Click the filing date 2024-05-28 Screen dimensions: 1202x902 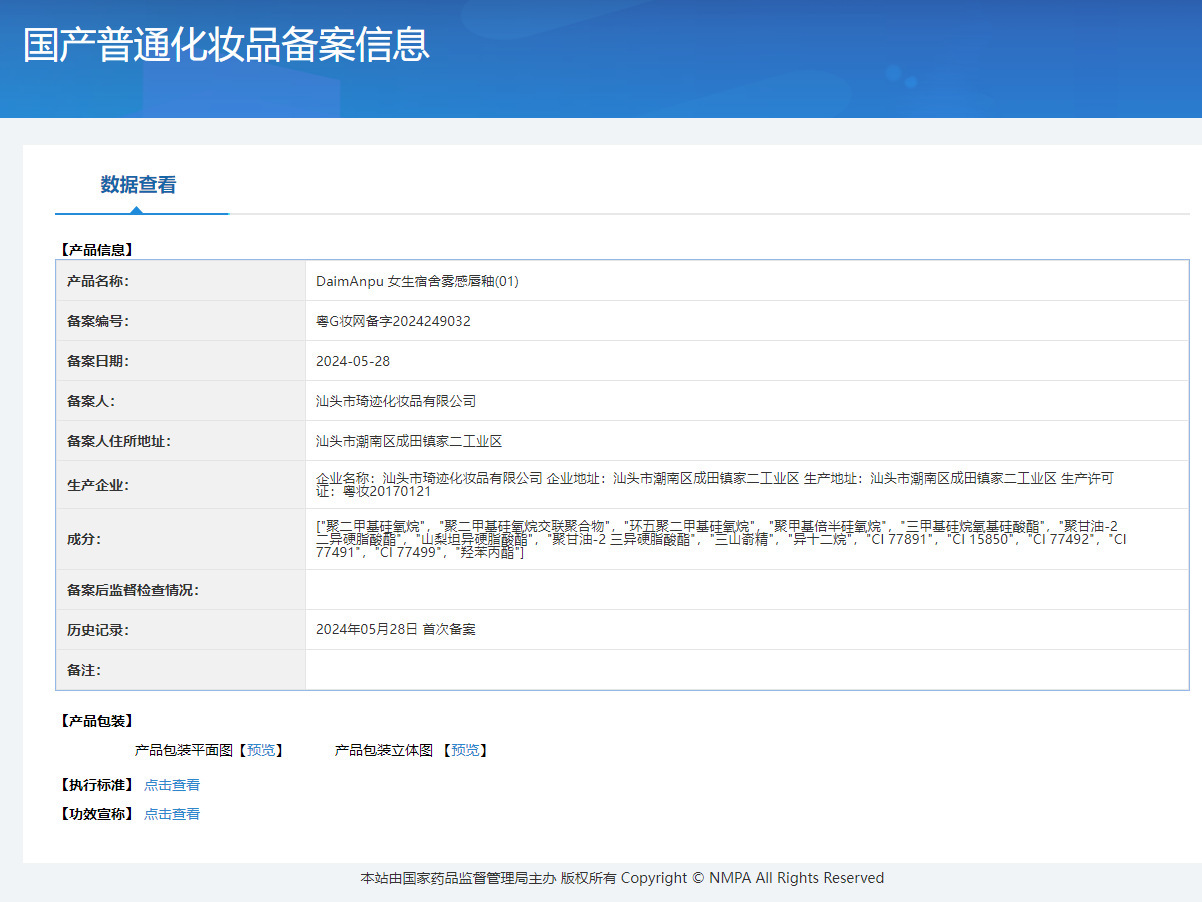tap(353, 361)
